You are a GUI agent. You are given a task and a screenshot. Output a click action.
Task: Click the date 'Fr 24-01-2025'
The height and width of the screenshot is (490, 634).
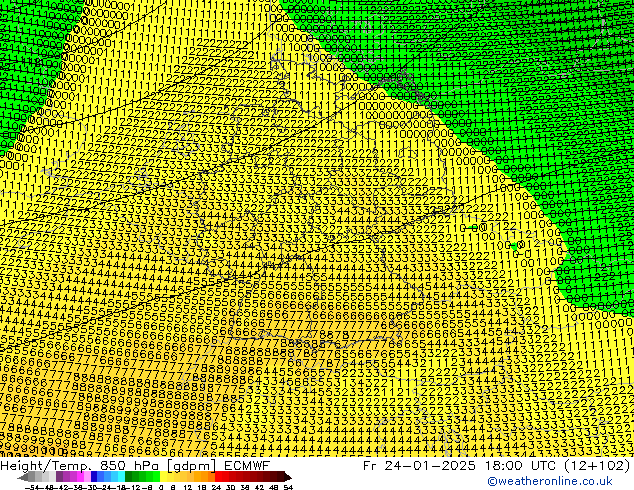tap(419, 465)
